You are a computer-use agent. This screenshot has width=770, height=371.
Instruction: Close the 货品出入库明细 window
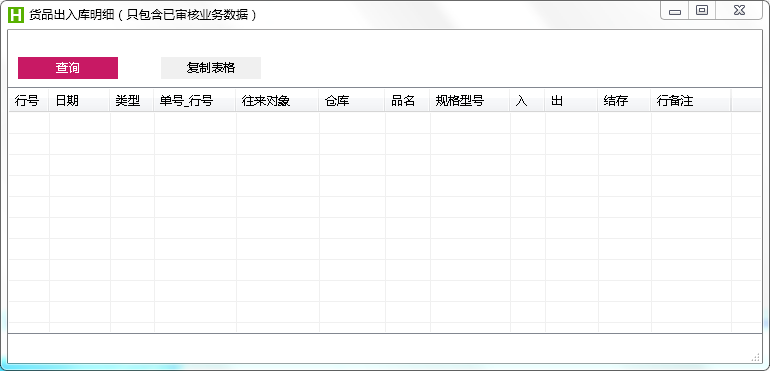coord(740,11)
